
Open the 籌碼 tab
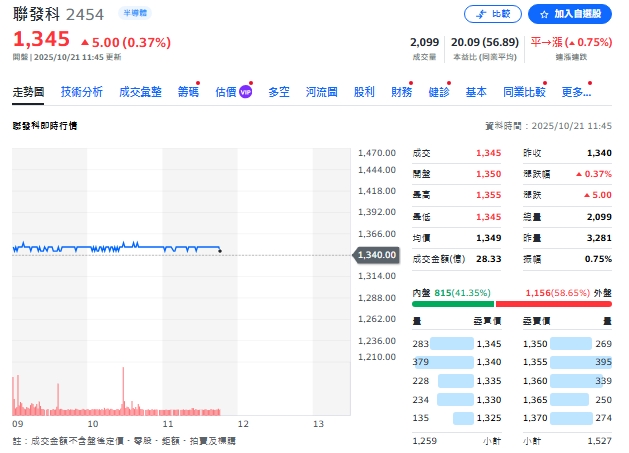tap(188, 92)
